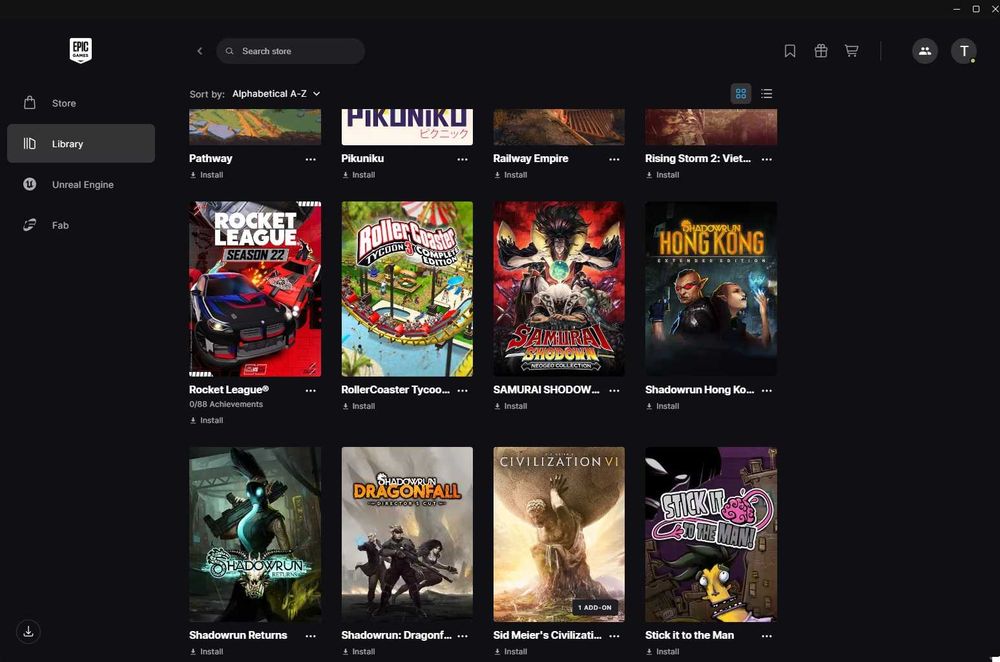Open SAMURAI SHODOWN three-dot menu
The width and height of the screenshot is (1000, 662).
[x=614, y=390]
